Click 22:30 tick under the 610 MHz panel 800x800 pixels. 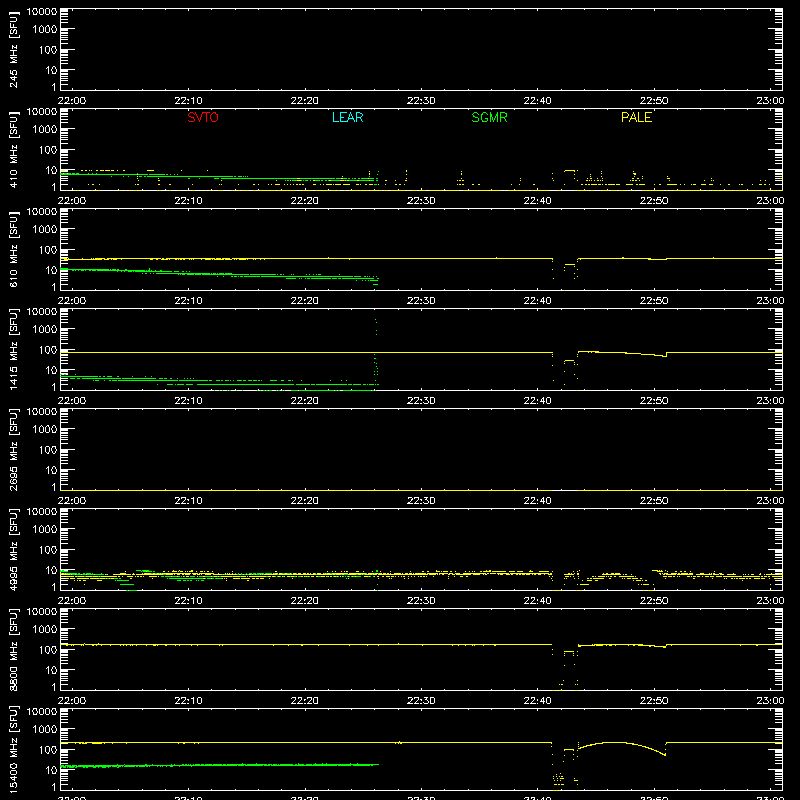tap(421, 301)
